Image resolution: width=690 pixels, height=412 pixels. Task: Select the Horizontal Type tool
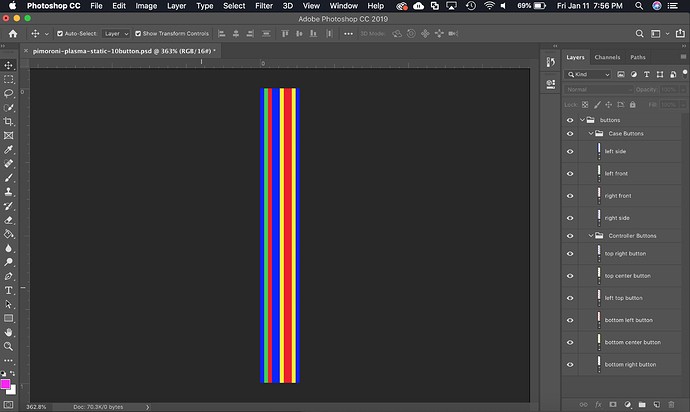pos(8,291)
